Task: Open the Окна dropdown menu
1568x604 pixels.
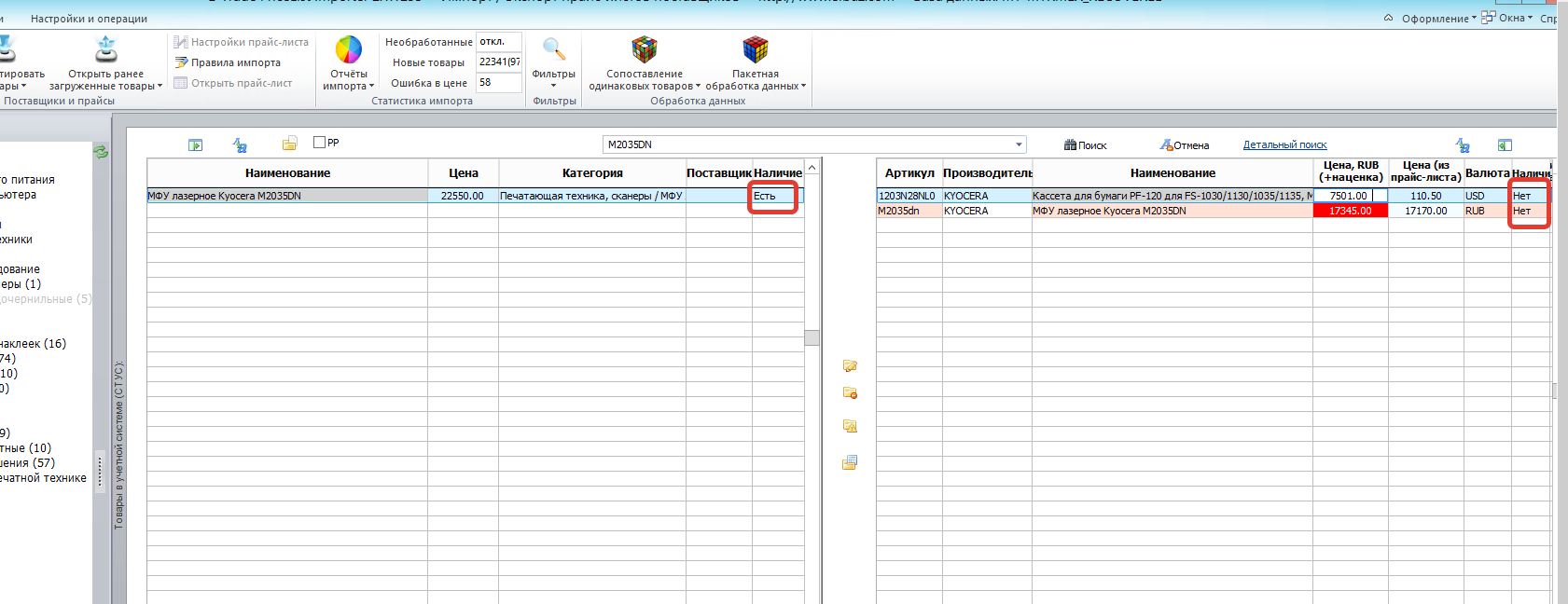Action: point(1516,18)
